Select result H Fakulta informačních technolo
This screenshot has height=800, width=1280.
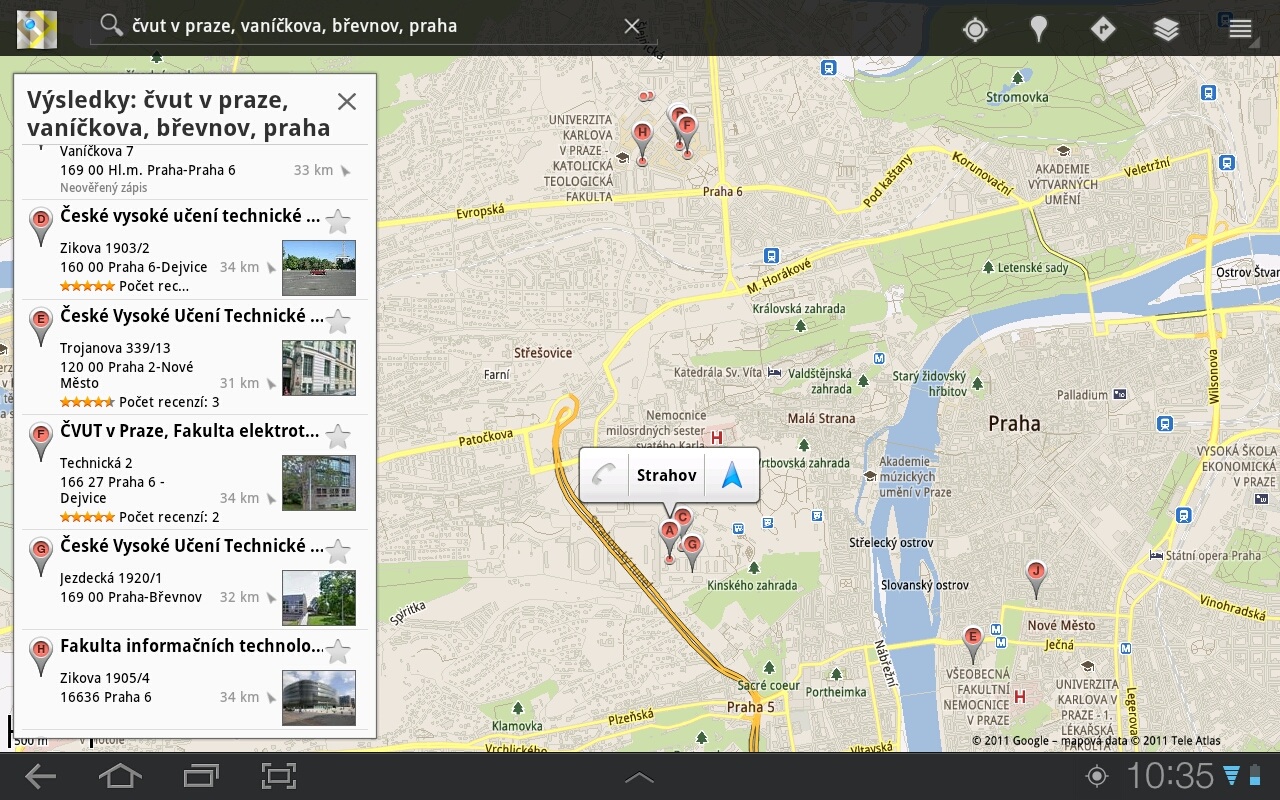coord(195,680)
